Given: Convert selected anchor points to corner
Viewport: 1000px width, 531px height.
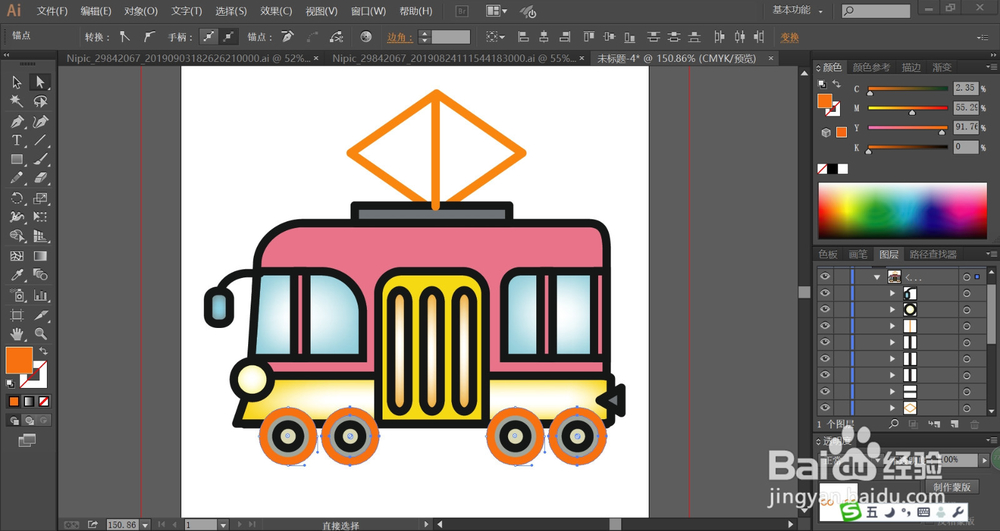Looking at the screenshot, I should (x=124, y=37).
